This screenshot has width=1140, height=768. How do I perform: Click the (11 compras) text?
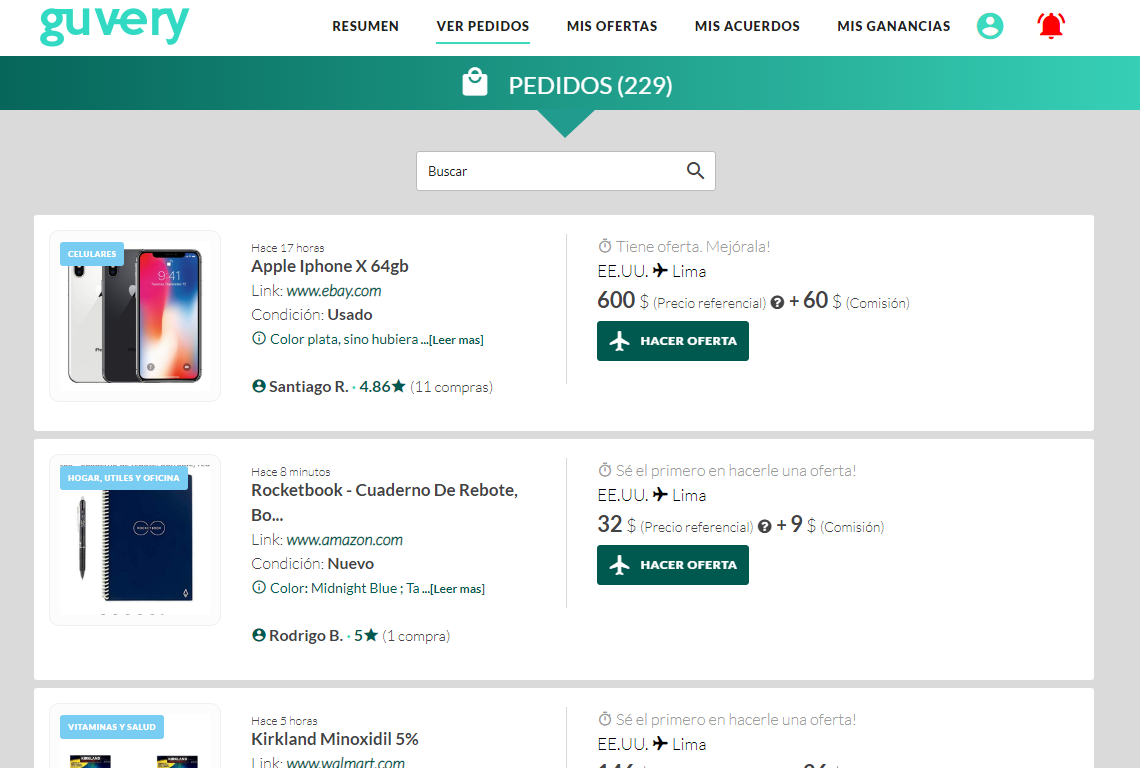pyautogui.click(x=451, y=387)
